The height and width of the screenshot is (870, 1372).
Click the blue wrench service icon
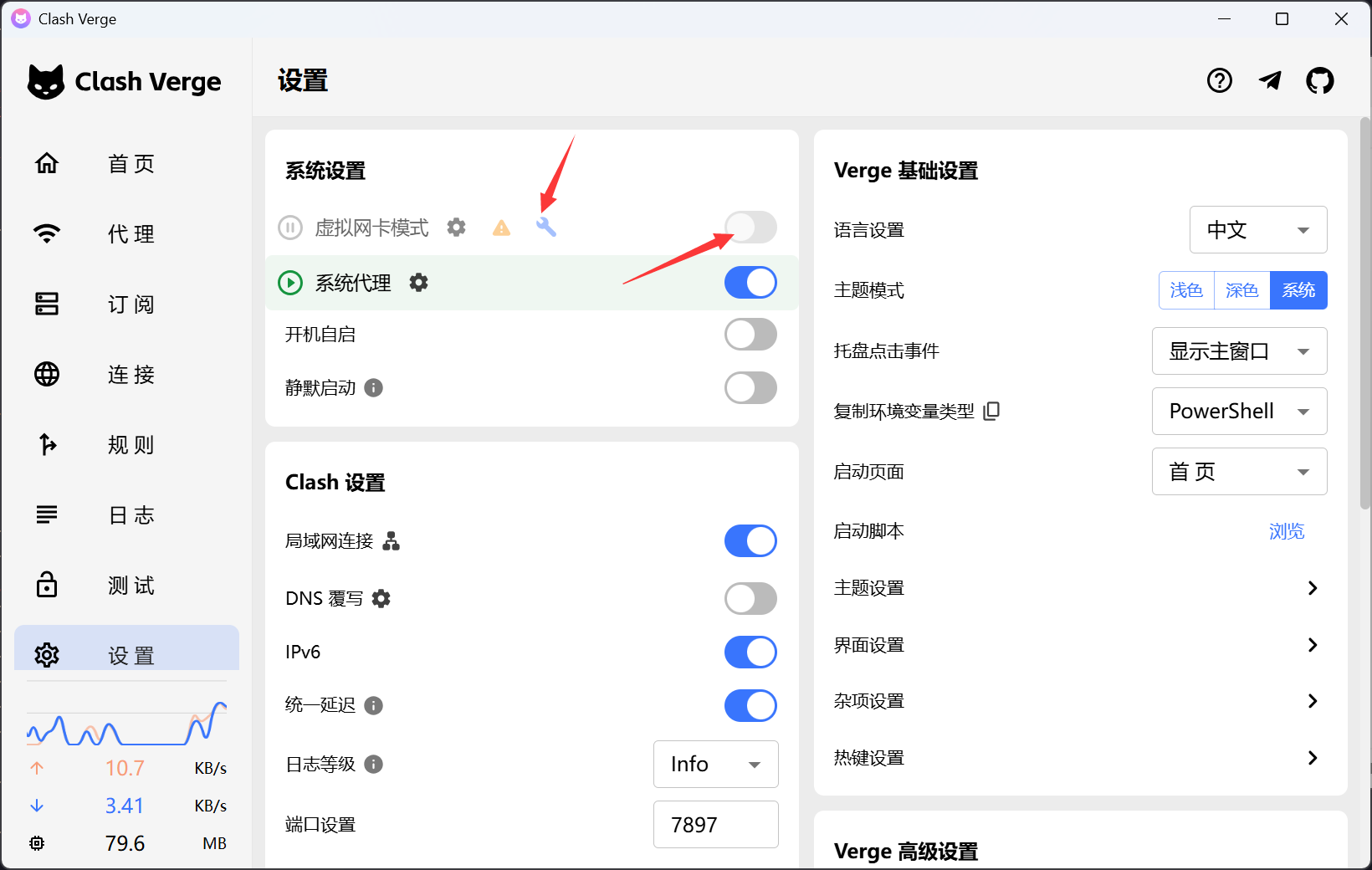pyautogui.click(x=545, y=227)
